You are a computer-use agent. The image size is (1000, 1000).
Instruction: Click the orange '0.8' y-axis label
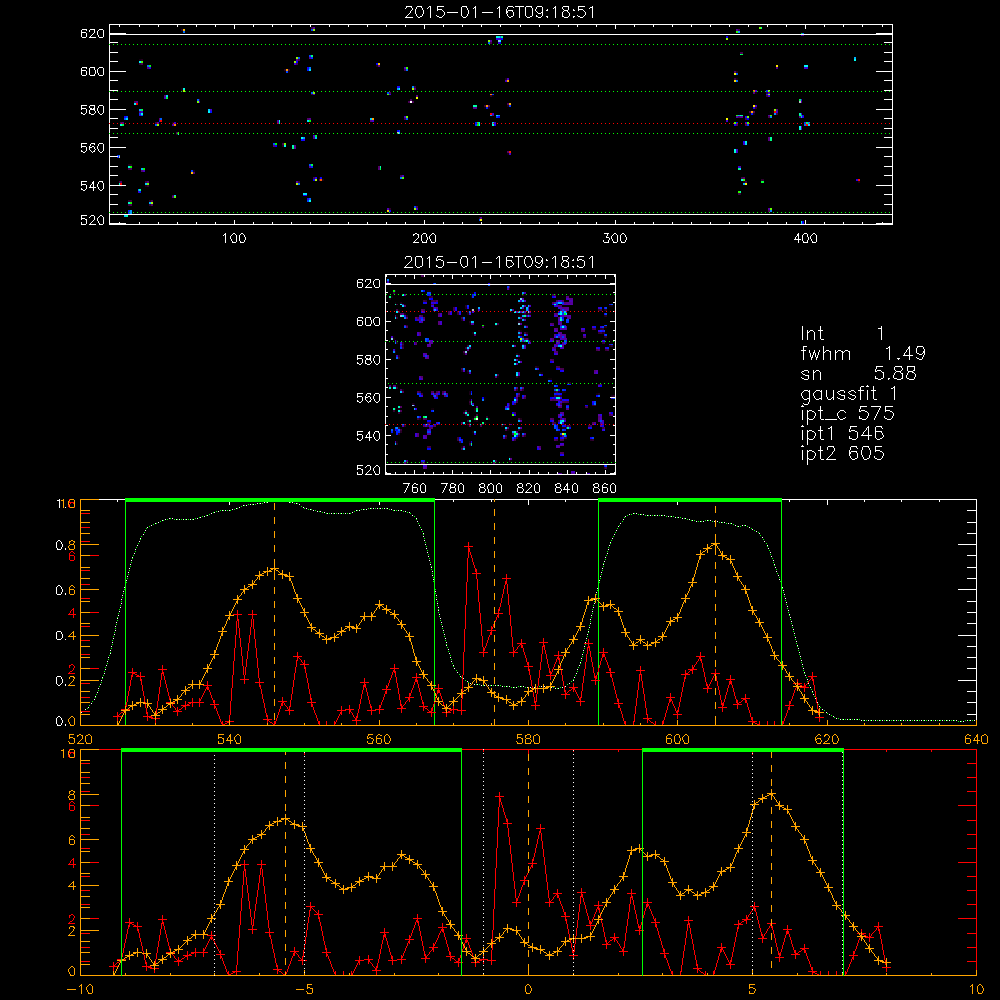[x=65, y=545]
